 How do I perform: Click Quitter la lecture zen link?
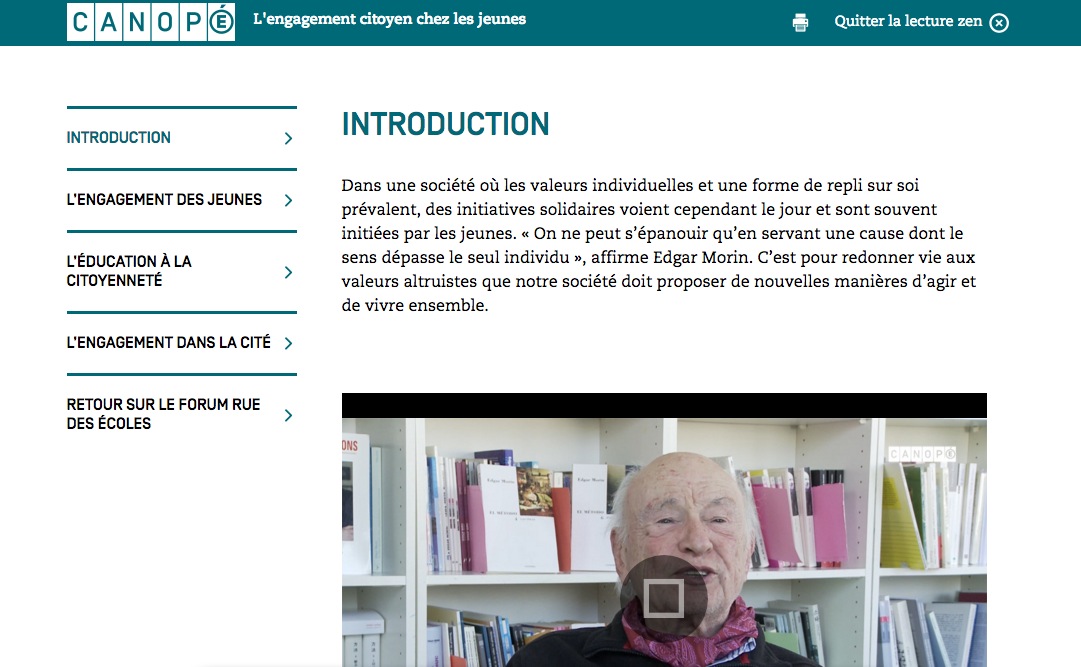908,21
